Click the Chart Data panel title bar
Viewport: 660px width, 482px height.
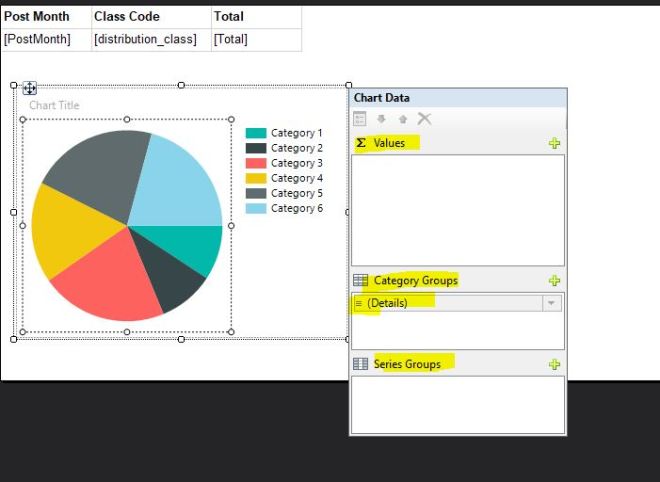[x=458, y=98]
